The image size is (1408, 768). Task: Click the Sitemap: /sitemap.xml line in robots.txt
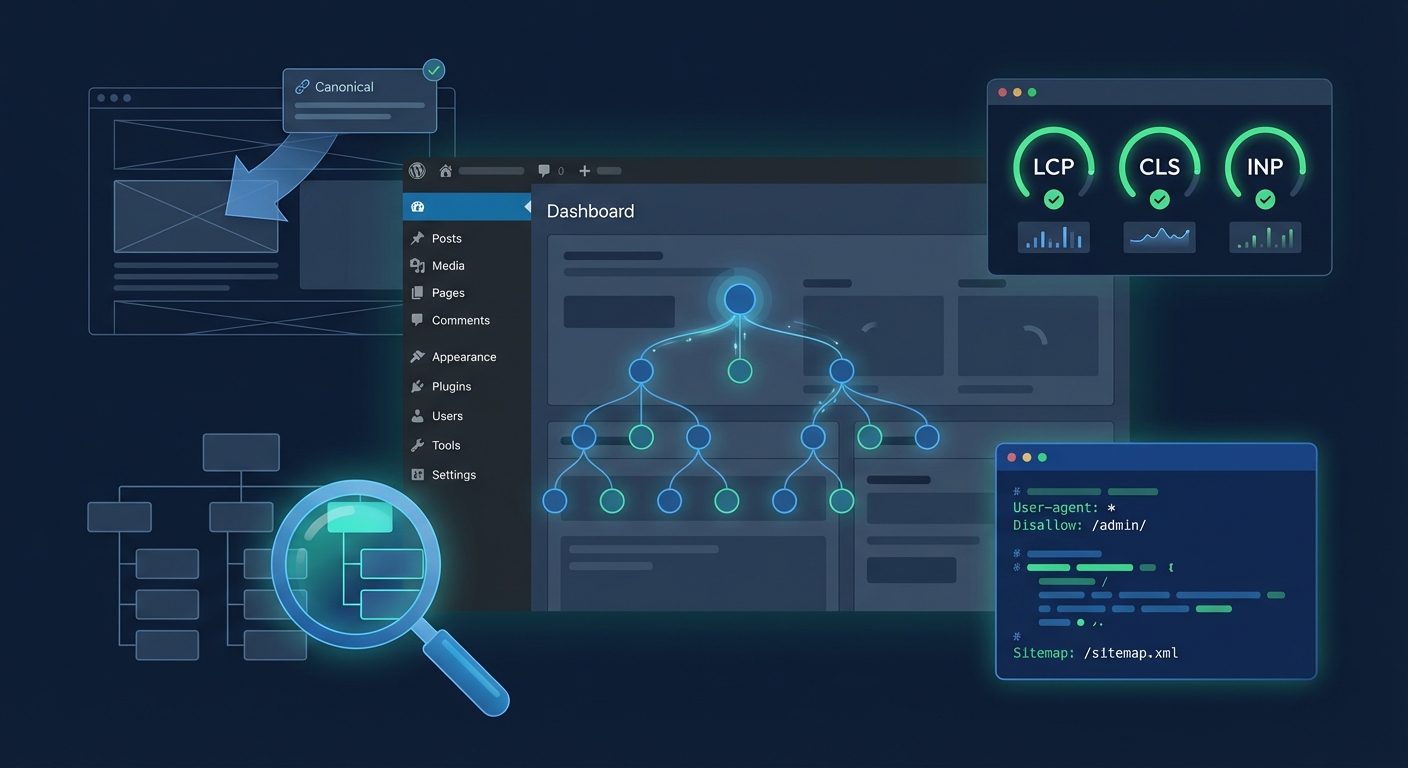(1095, 652)
